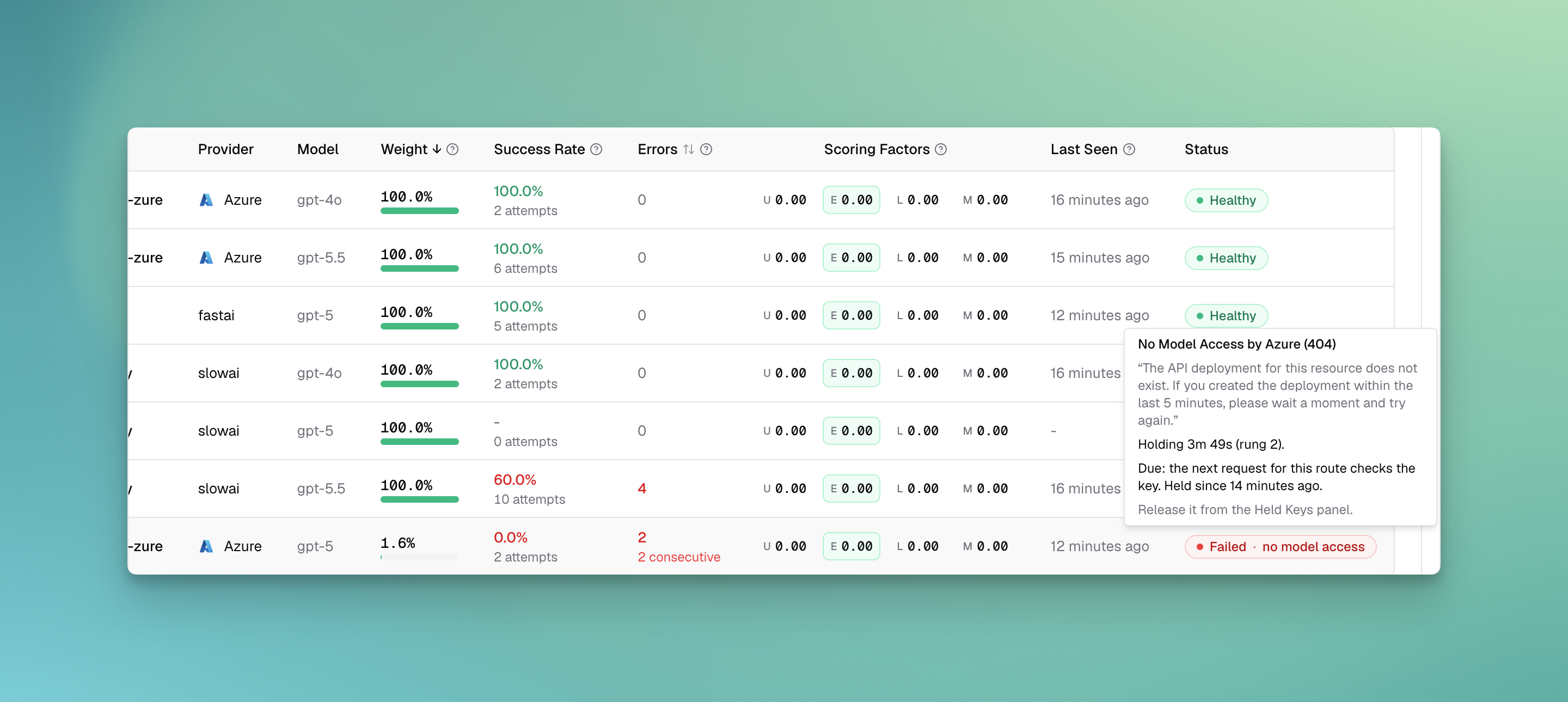Click the M 0.00 factor in Azure gpt-5 row
Viewport: 1568px width, 702px height.
pos(985,546)
